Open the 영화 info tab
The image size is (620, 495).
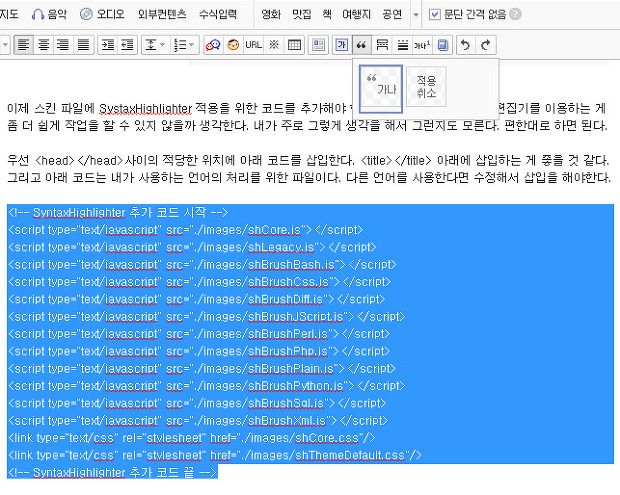coord(271,14)
